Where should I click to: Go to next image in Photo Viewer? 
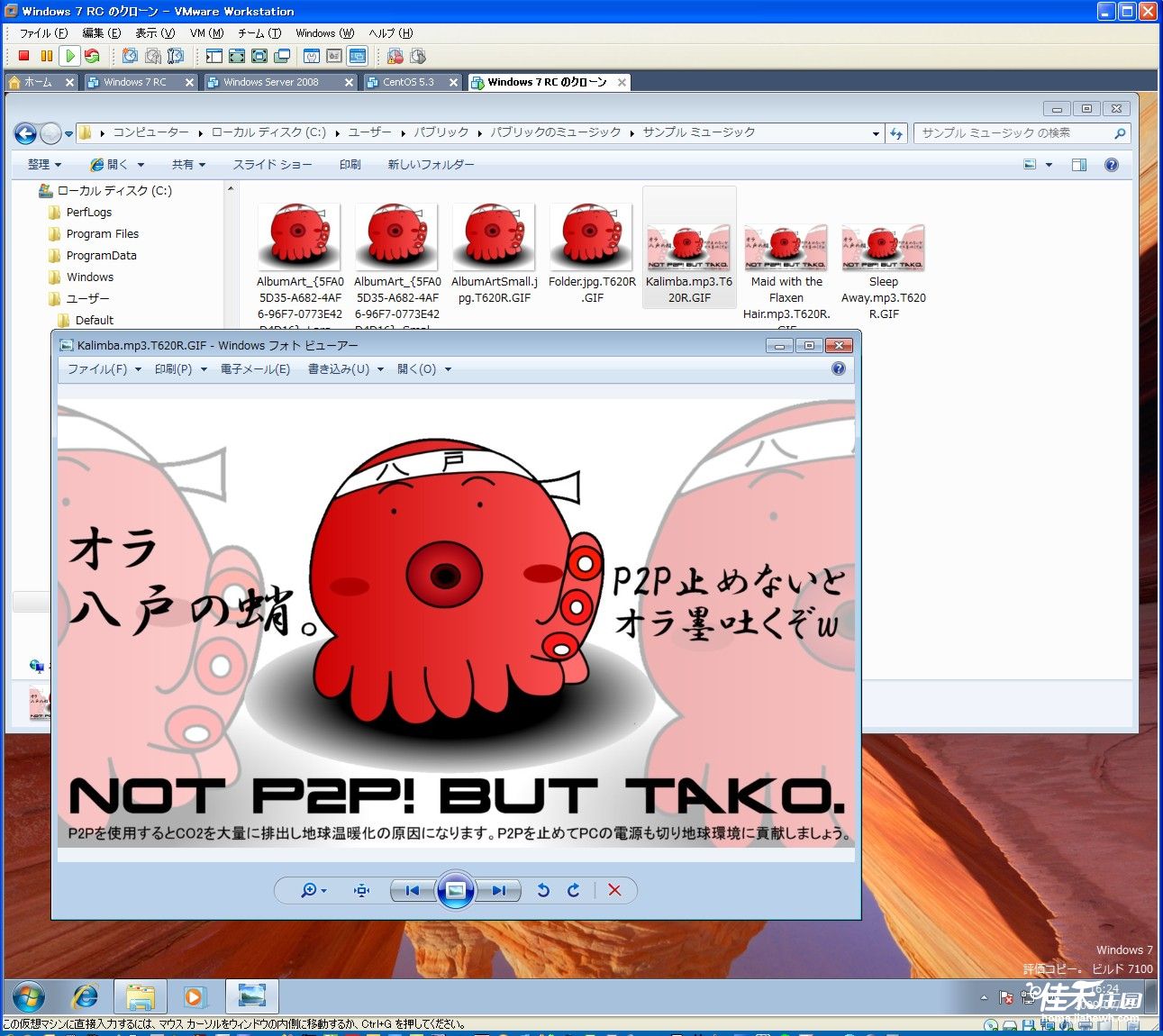click(x=499, y=890)
